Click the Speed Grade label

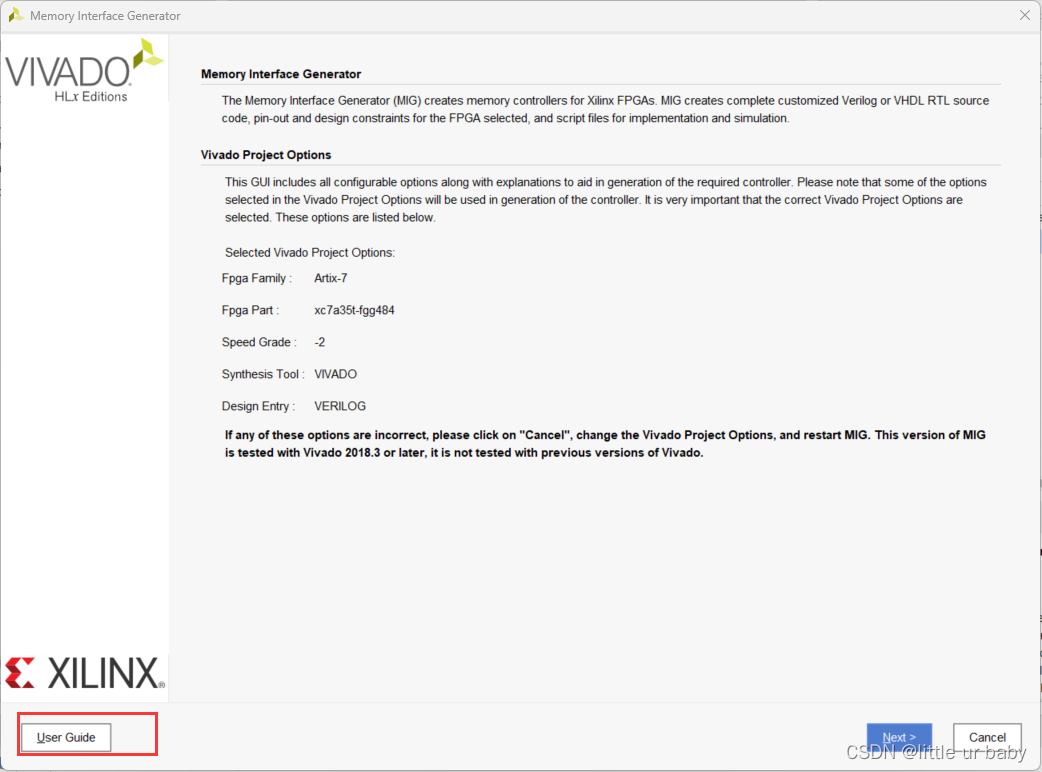[259, 342]
